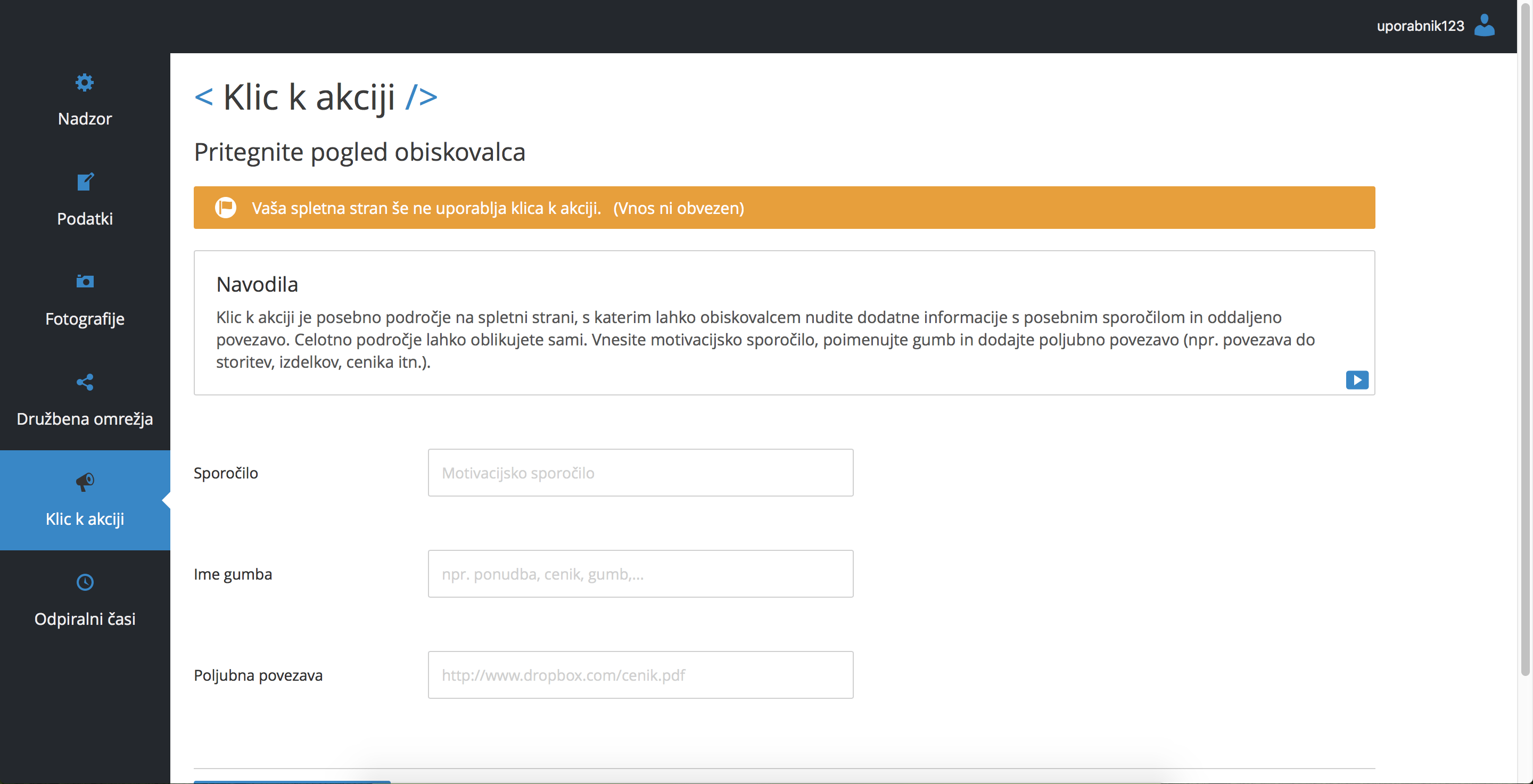Open the Nadzor menu item label

pos(85,119)
